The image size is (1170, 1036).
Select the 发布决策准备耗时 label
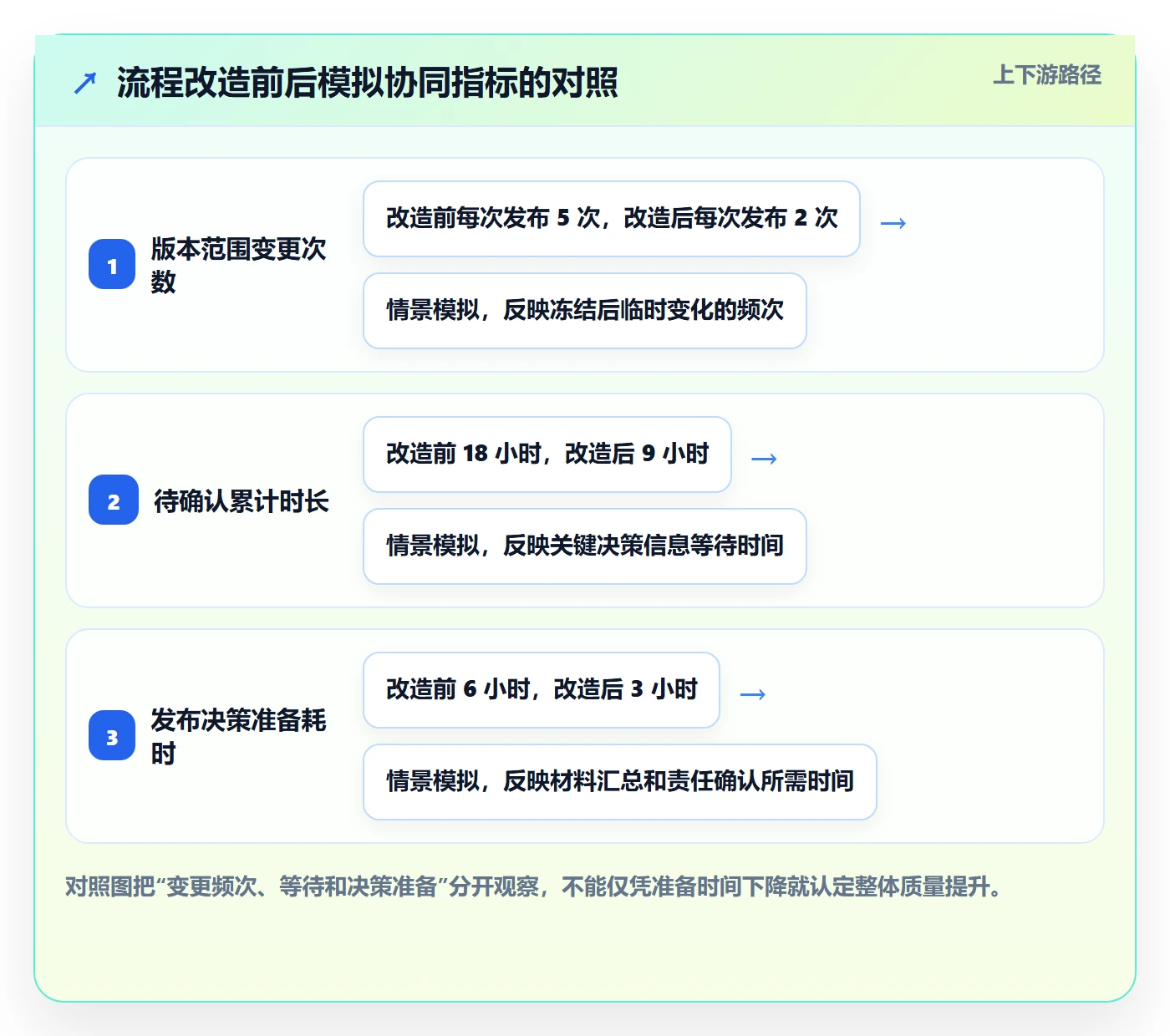[239, 736]
